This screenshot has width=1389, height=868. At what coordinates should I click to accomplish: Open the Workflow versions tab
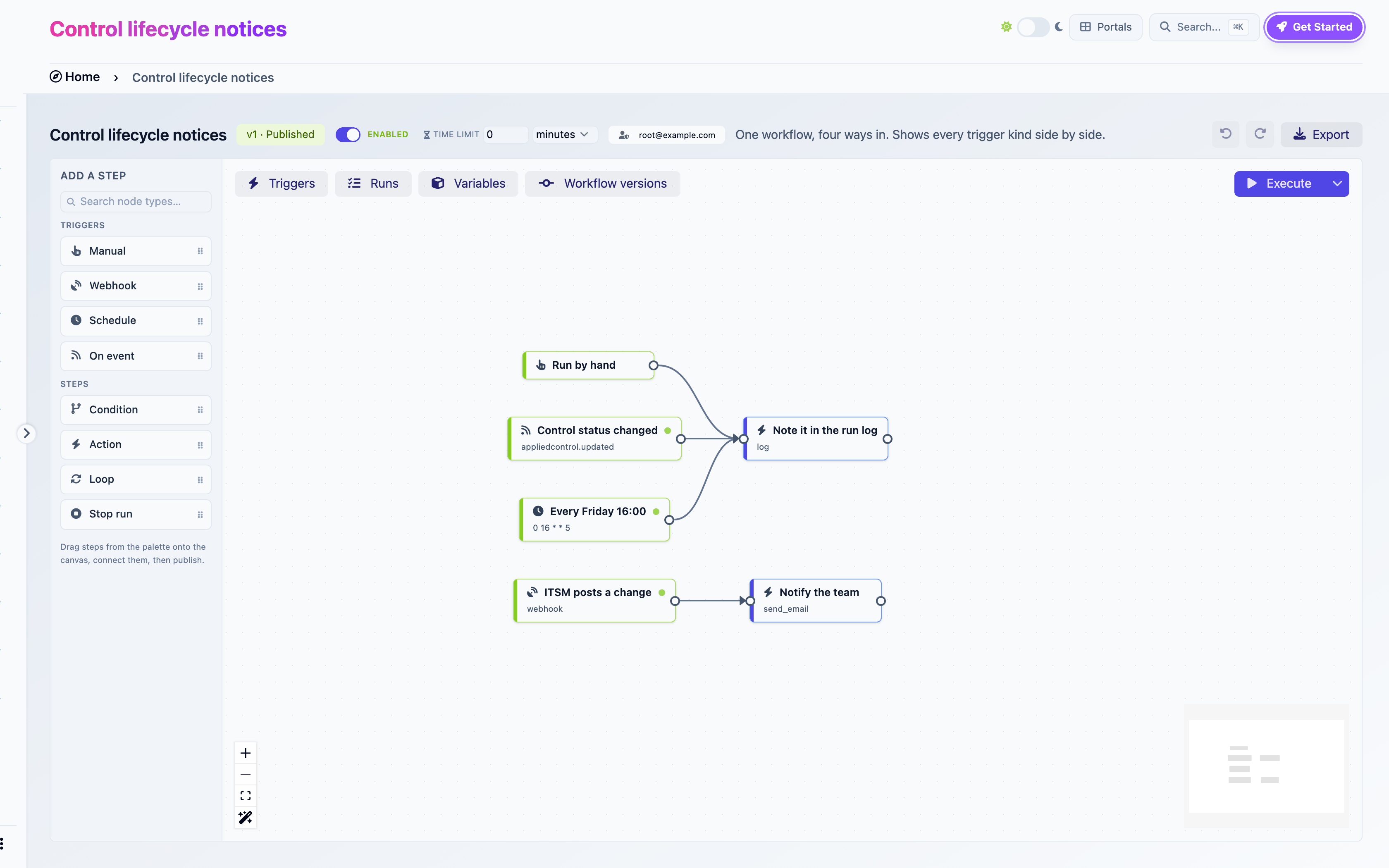coord(603,184)
